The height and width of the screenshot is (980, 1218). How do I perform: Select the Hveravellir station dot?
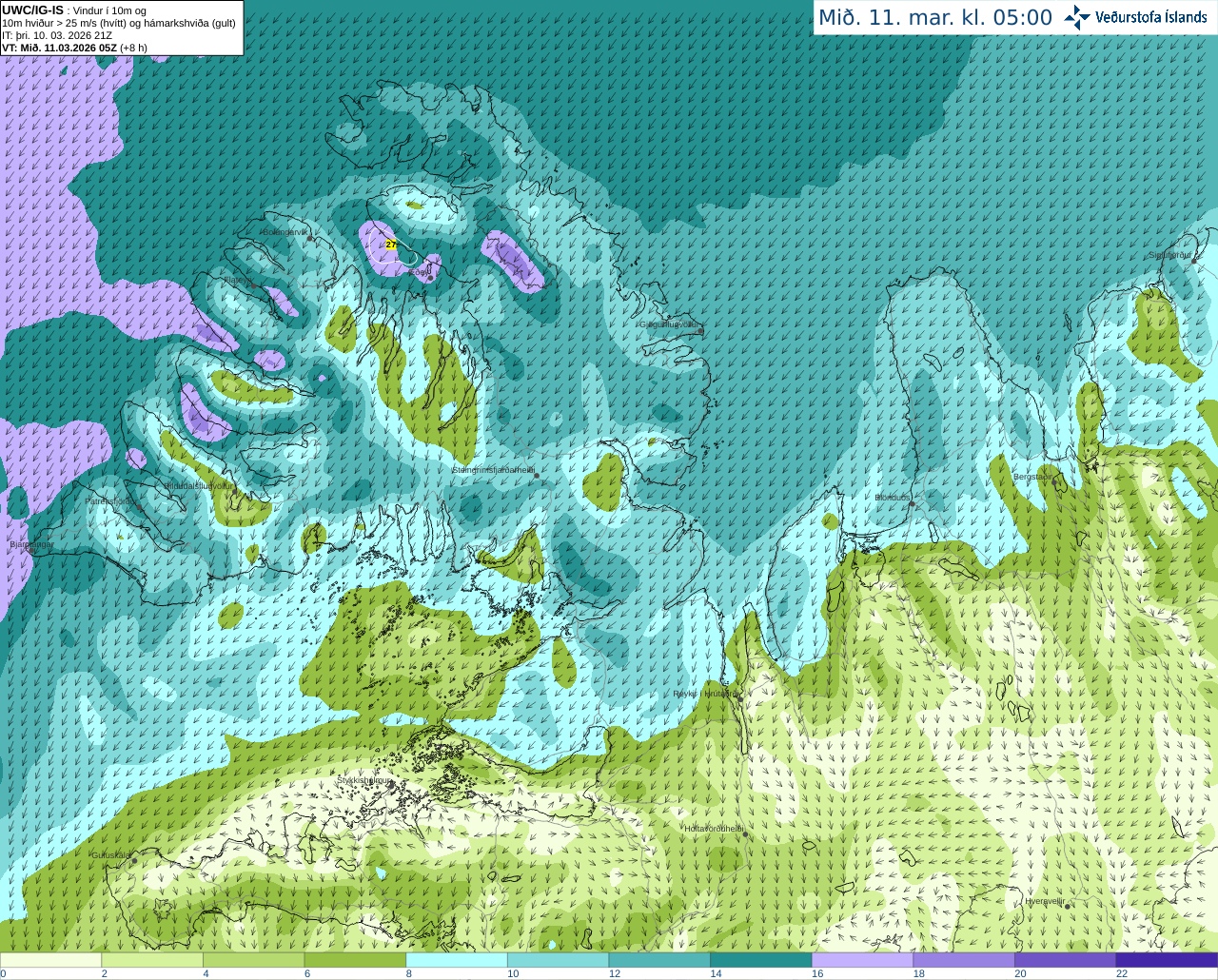pyautogui.click(x=1067, y=906)
